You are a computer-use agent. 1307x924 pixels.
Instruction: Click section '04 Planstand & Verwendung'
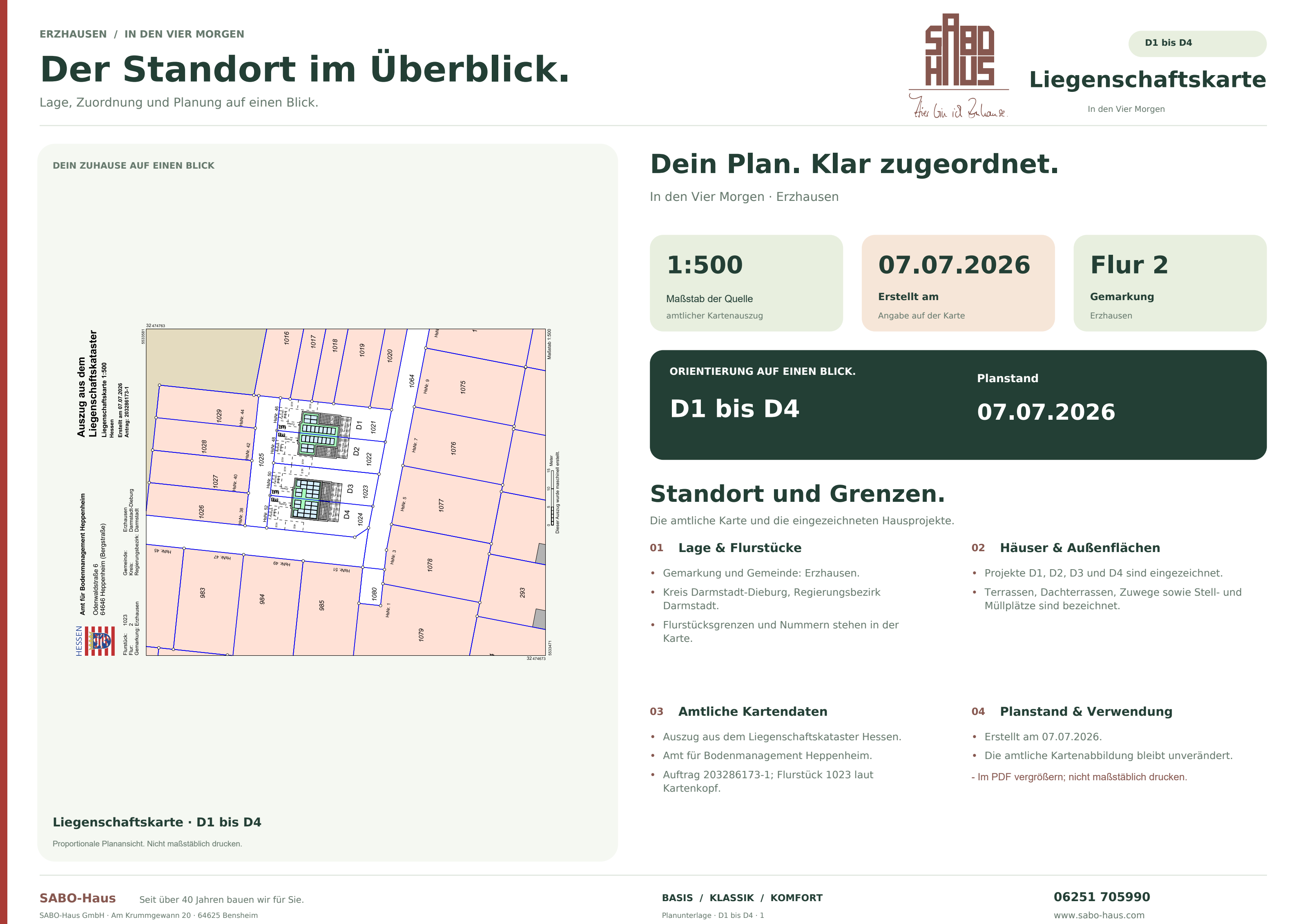(1072, 711)
